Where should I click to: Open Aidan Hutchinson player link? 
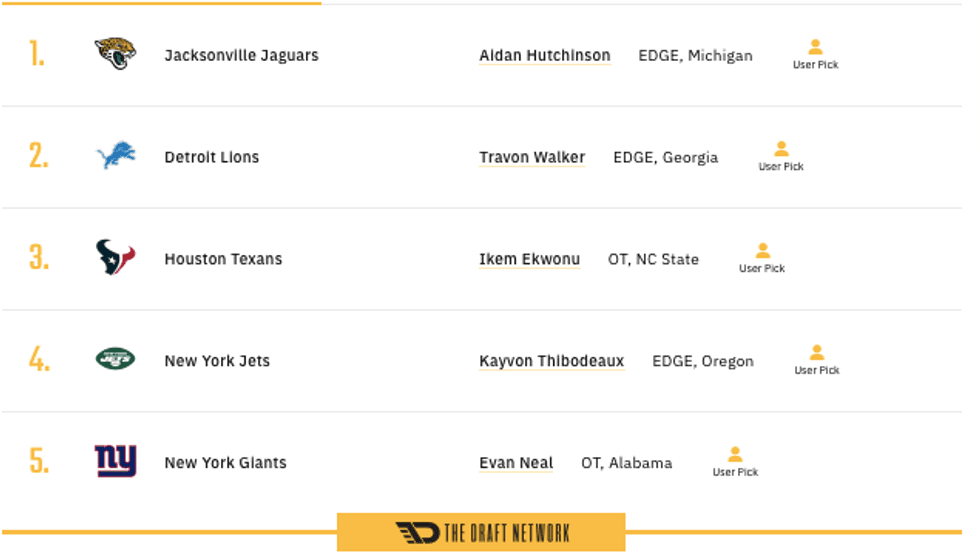544,56
